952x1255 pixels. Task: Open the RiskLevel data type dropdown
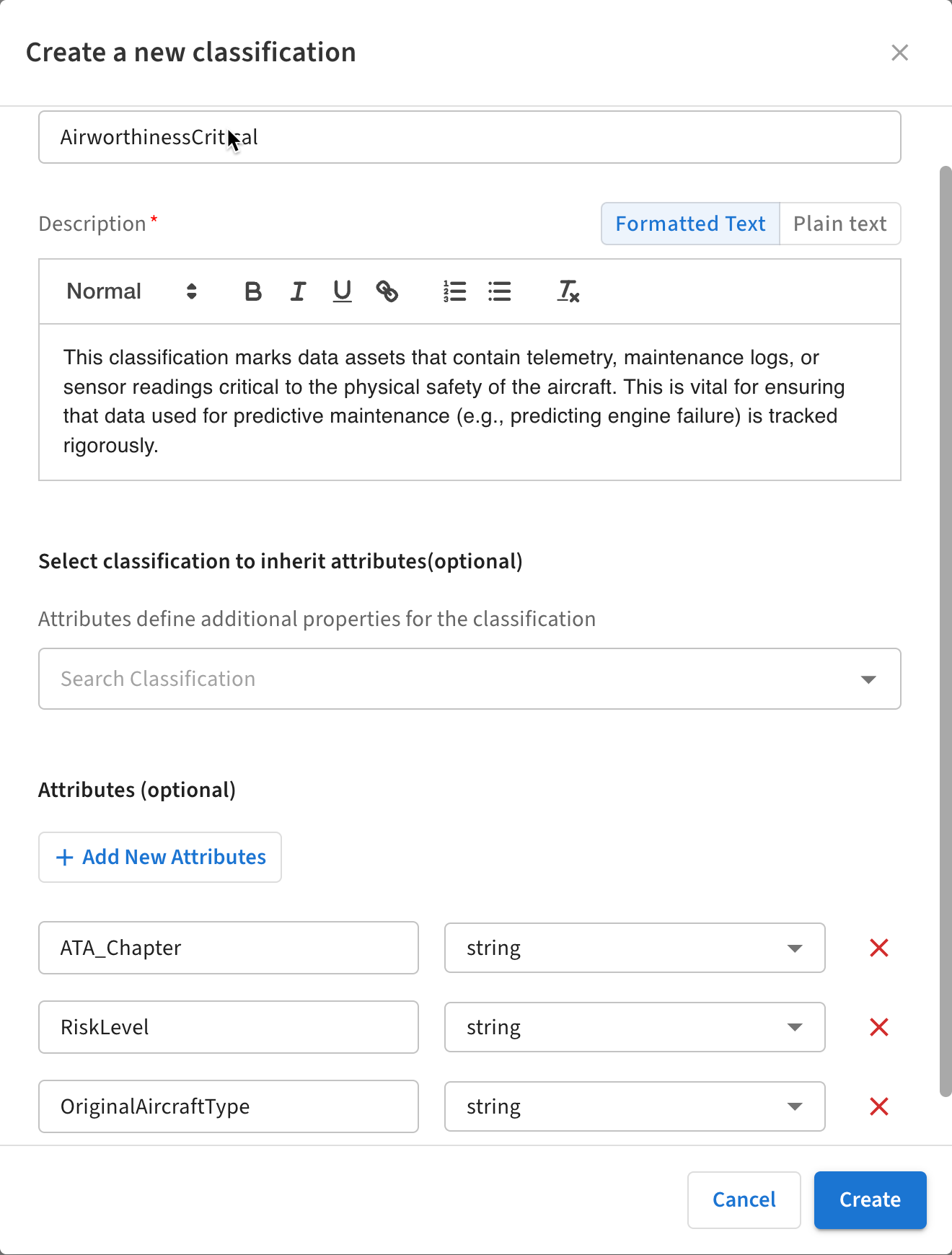634,1027
